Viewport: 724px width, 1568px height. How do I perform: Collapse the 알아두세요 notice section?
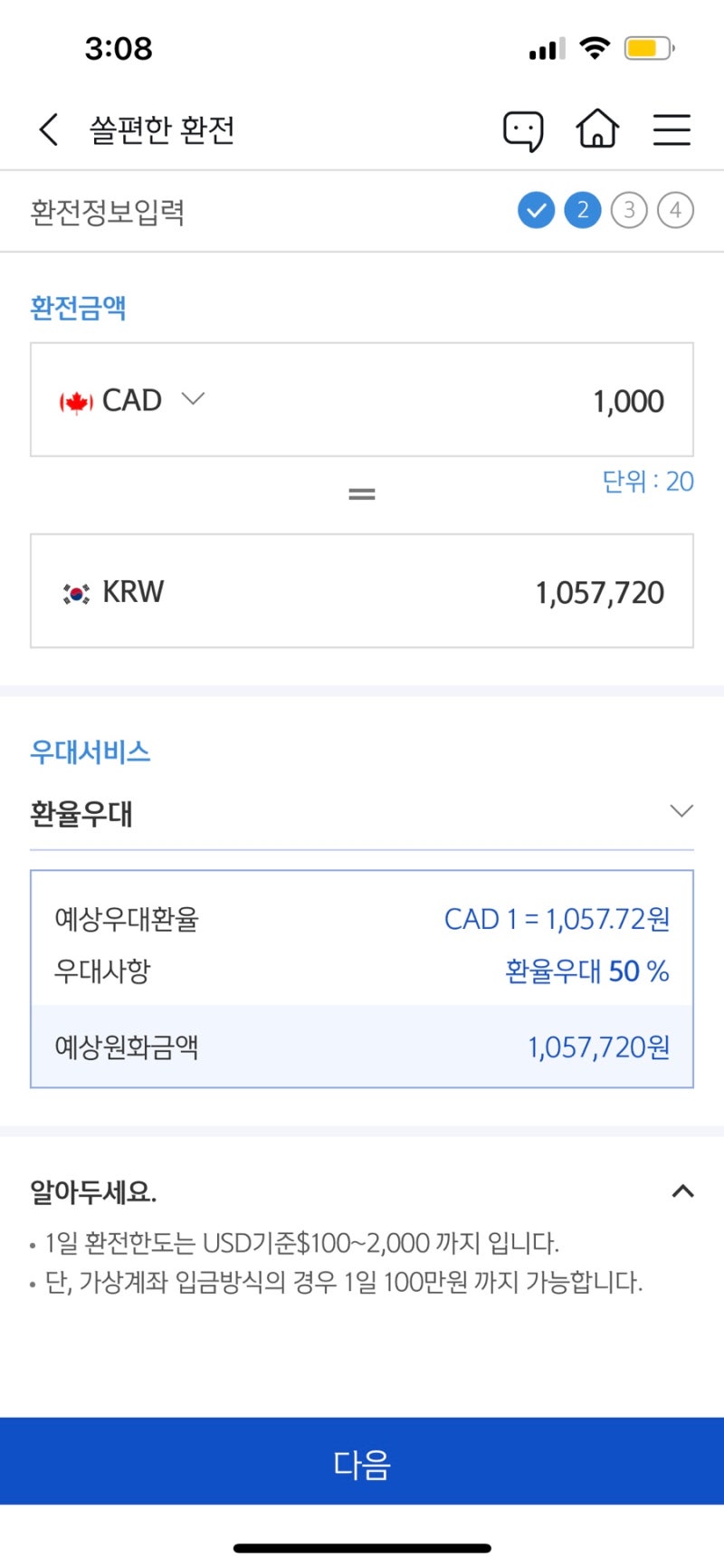(x=682, y=1192)
